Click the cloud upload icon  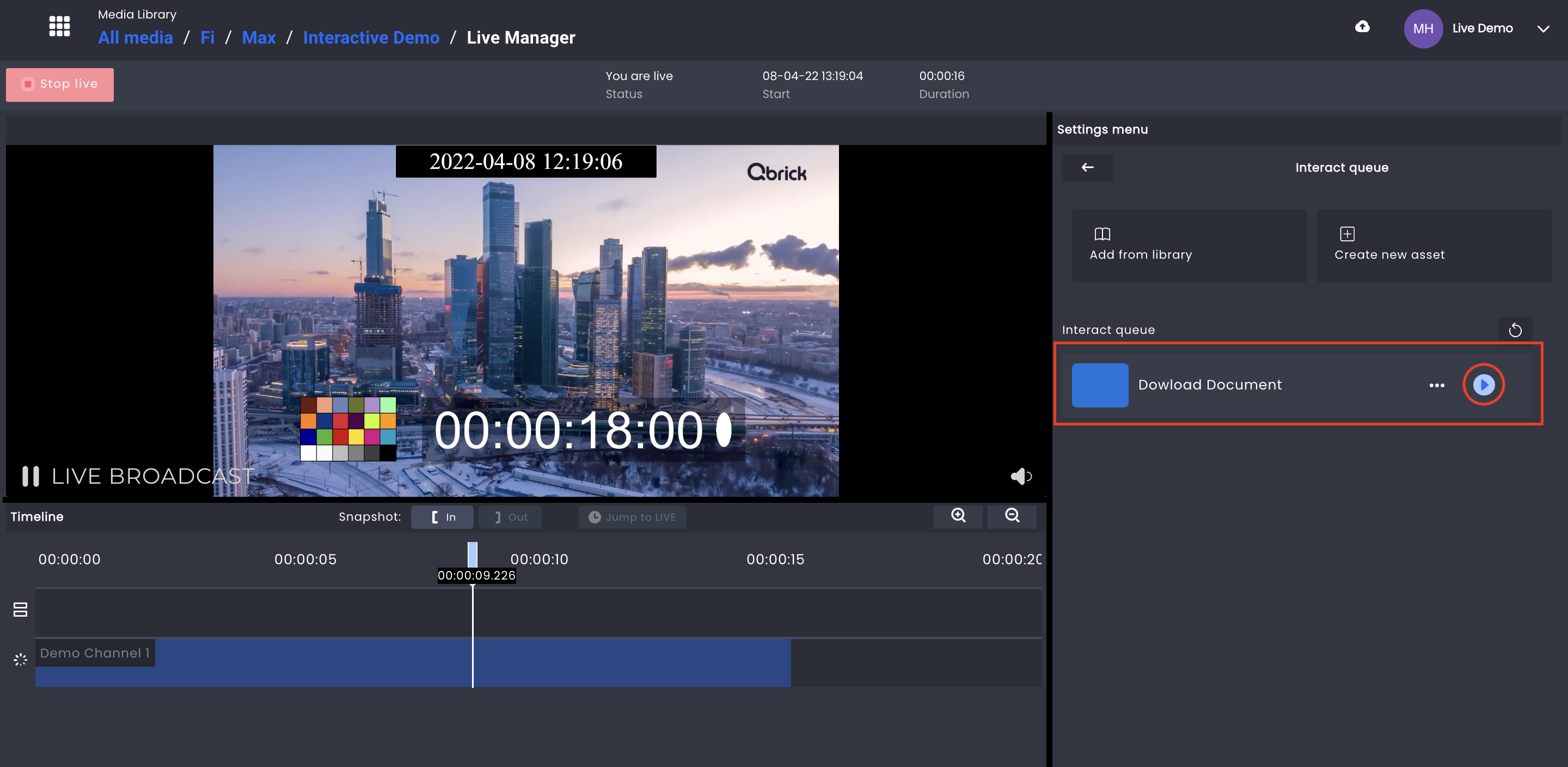click(1362, 26)
